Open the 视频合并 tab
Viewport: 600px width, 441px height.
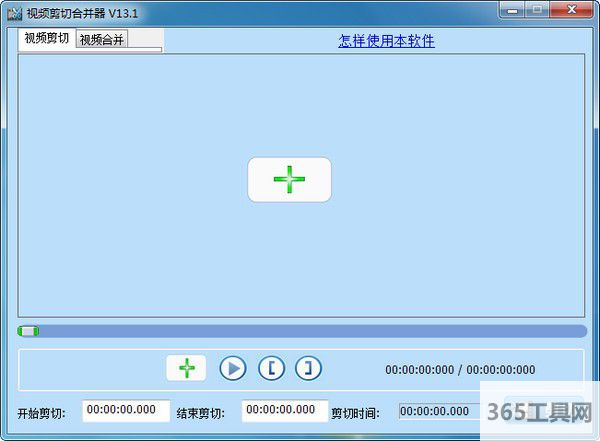click(x=102, y=40)
